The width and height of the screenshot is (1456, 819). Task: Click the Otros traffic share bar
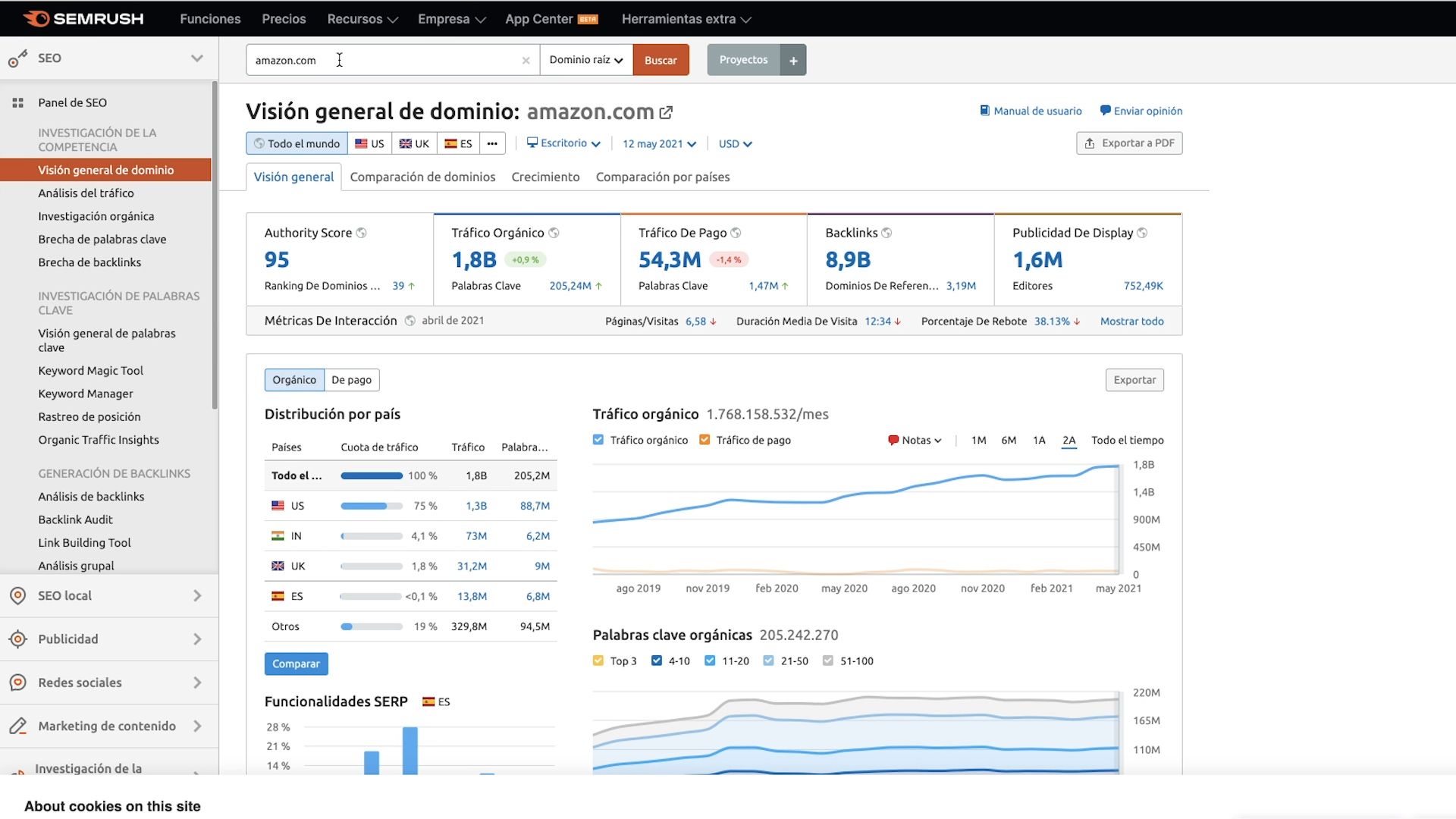[372, 626]
